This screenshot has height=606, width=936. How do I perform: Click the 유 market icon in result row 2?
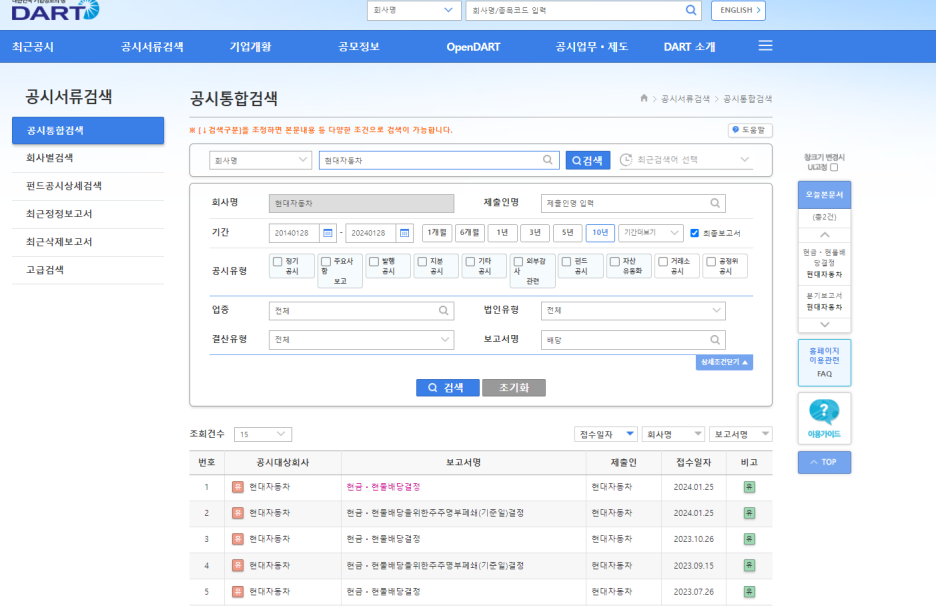pos(238,513)
